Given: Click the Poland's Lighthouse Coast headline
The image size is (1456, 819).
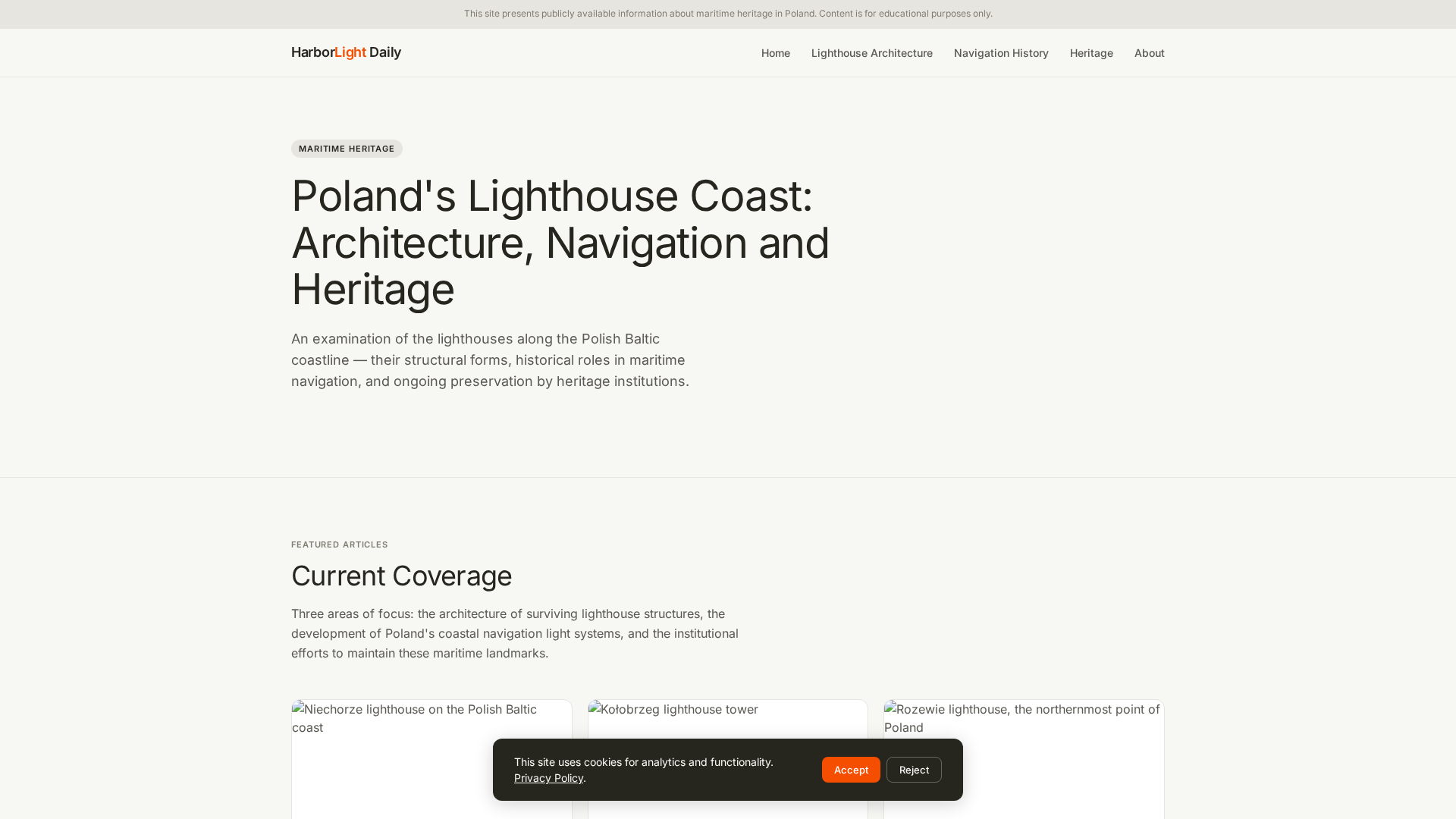Looking at the screenshot, I should tap(560, 243).
